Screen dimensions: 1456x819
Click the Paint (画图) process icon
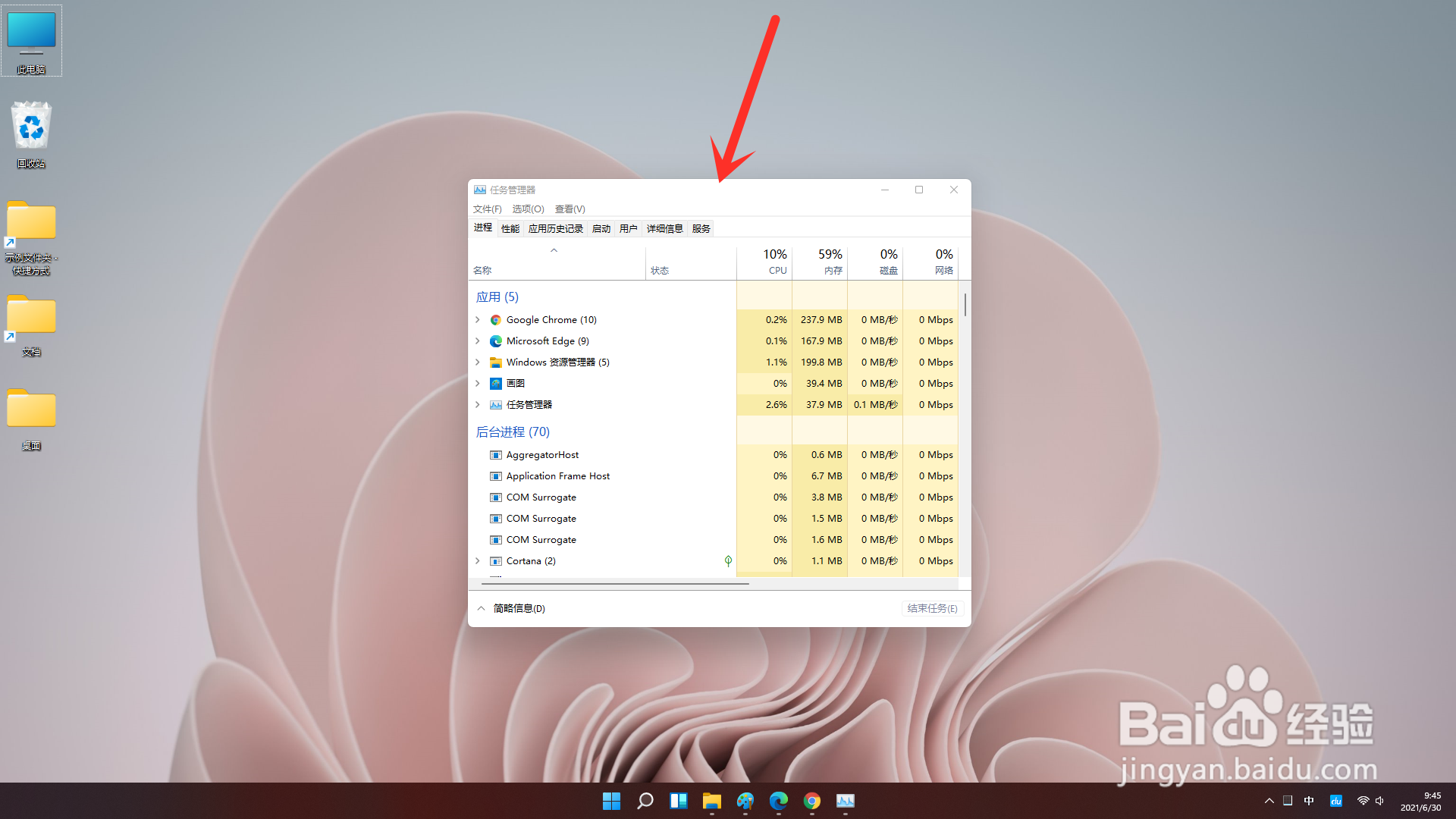495,384
